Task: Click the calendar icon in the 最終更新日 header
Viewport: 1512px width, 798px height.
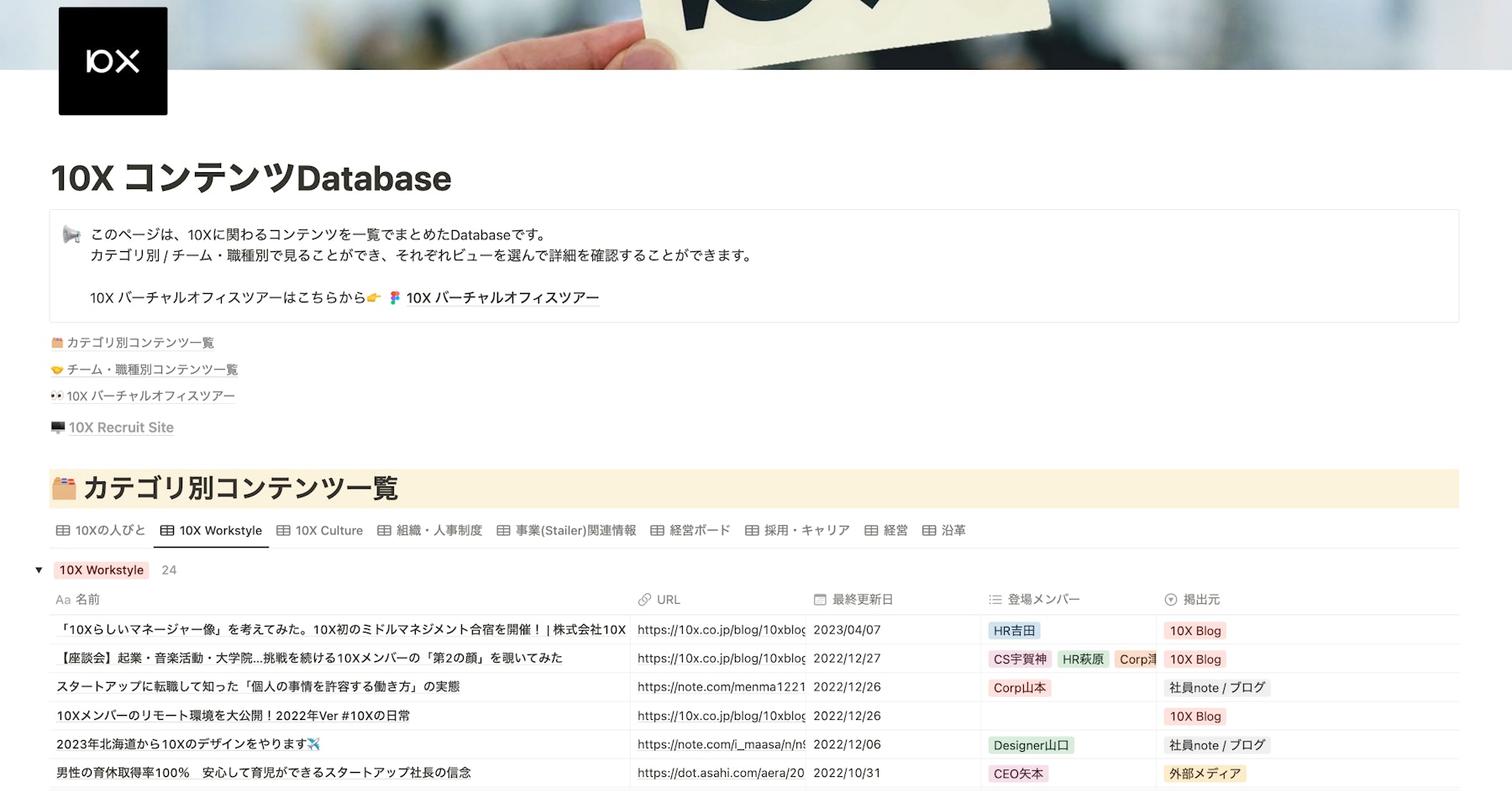Action: [820, 600]
